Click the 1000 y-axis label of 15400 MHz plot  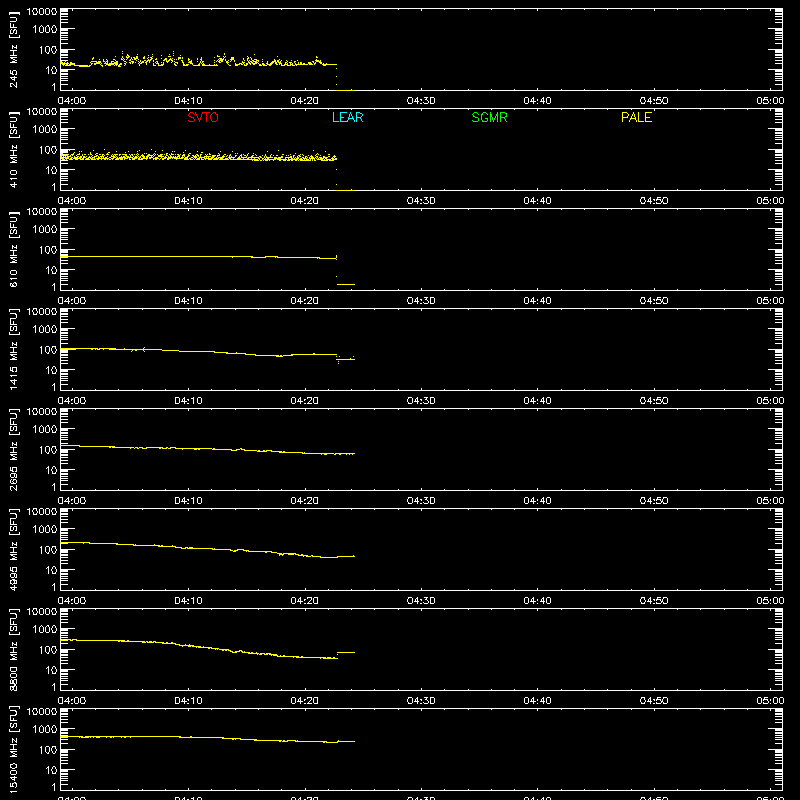click(45, 729)
